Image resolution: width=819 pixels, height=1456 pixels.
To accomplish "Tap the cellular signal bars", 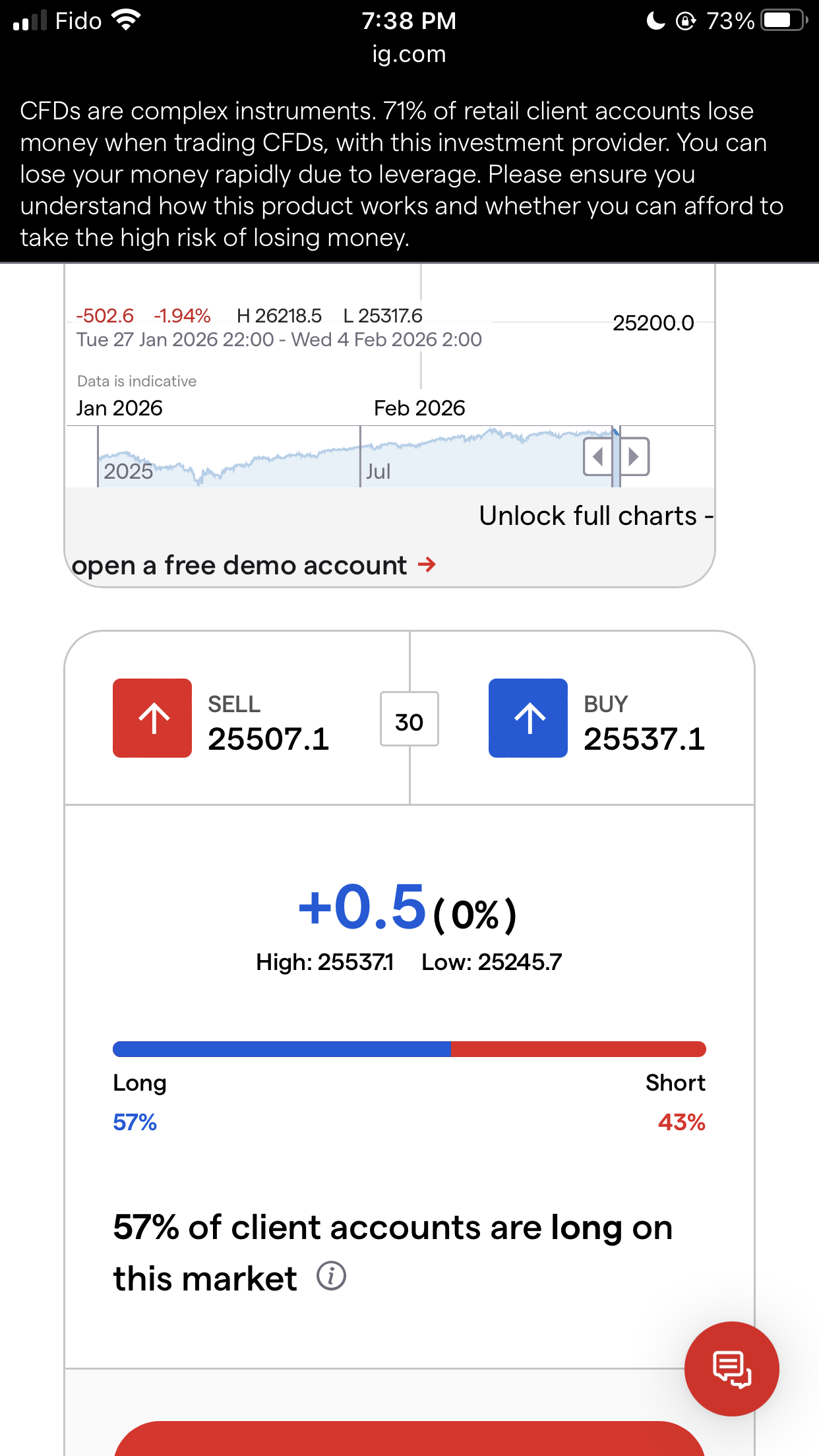I will pyautogui.click(x=30, y=20).
